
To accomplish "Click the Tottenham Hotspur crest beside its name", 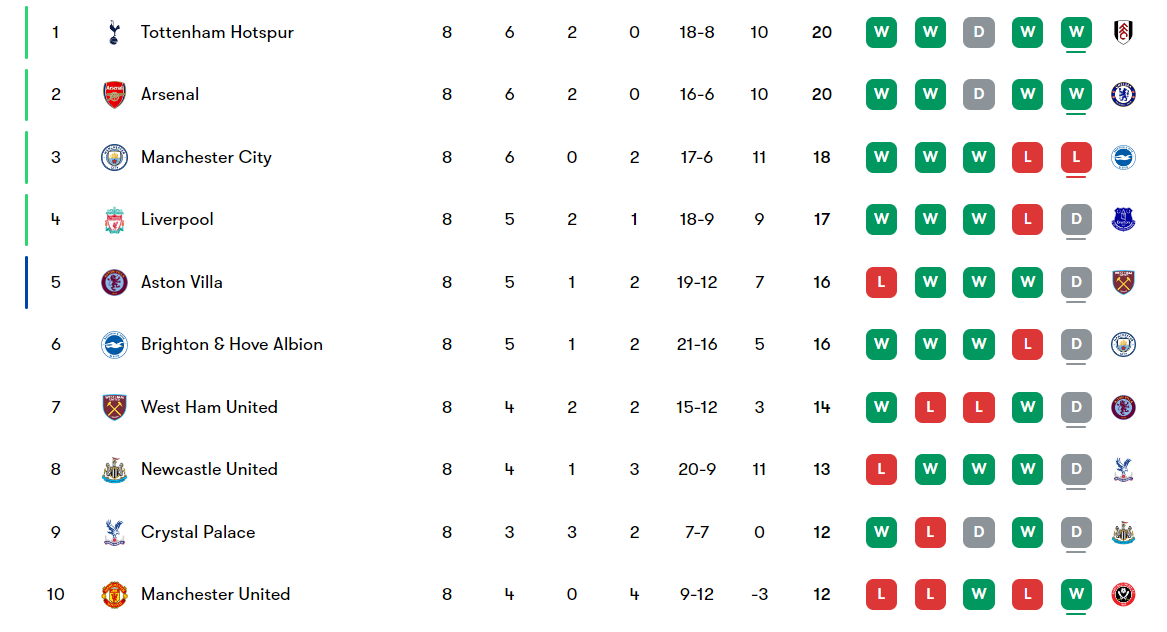I will [x=114, y=32].
